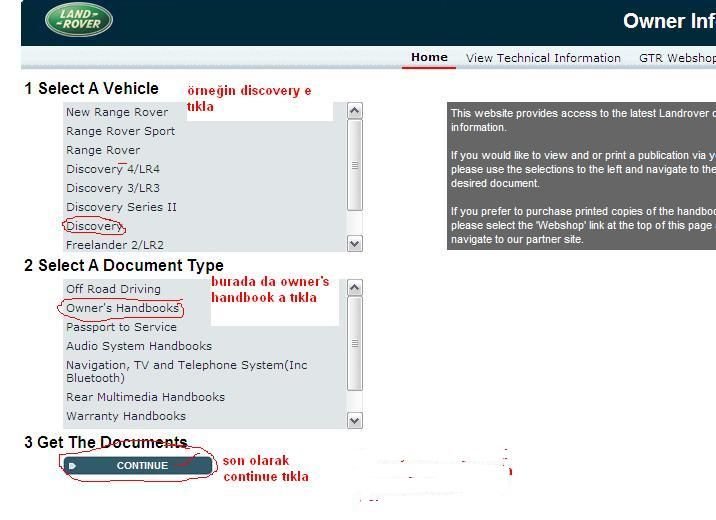Viewport: 716px width, 520px height.
Task: Select Discovery Series II vehicle
Action: [121, 207]
